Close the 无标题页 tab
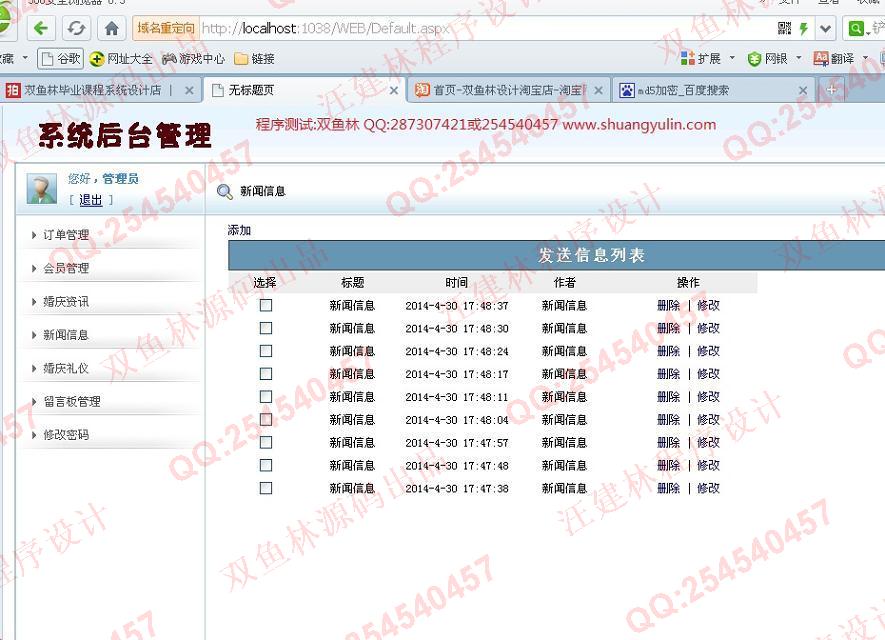Image resolution: width=885 pixels, height=640 pixels. point(394,90)
